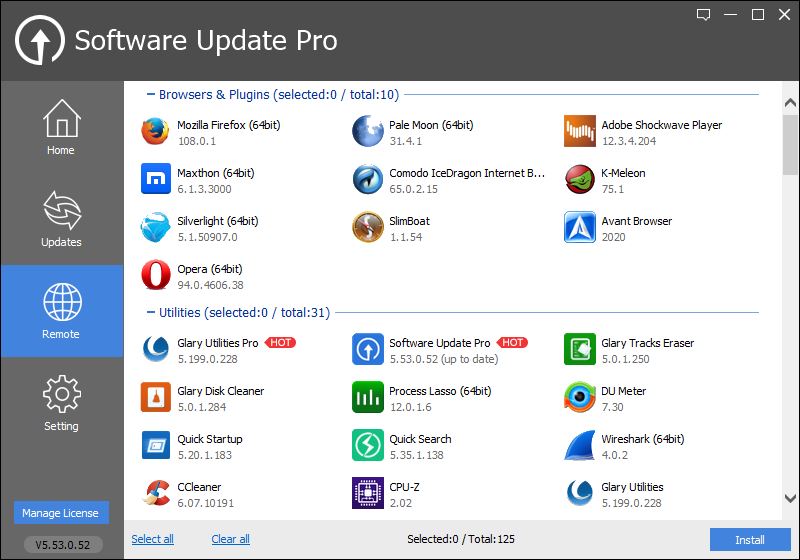Select the CPU-Z label

[x=404, y=487]
